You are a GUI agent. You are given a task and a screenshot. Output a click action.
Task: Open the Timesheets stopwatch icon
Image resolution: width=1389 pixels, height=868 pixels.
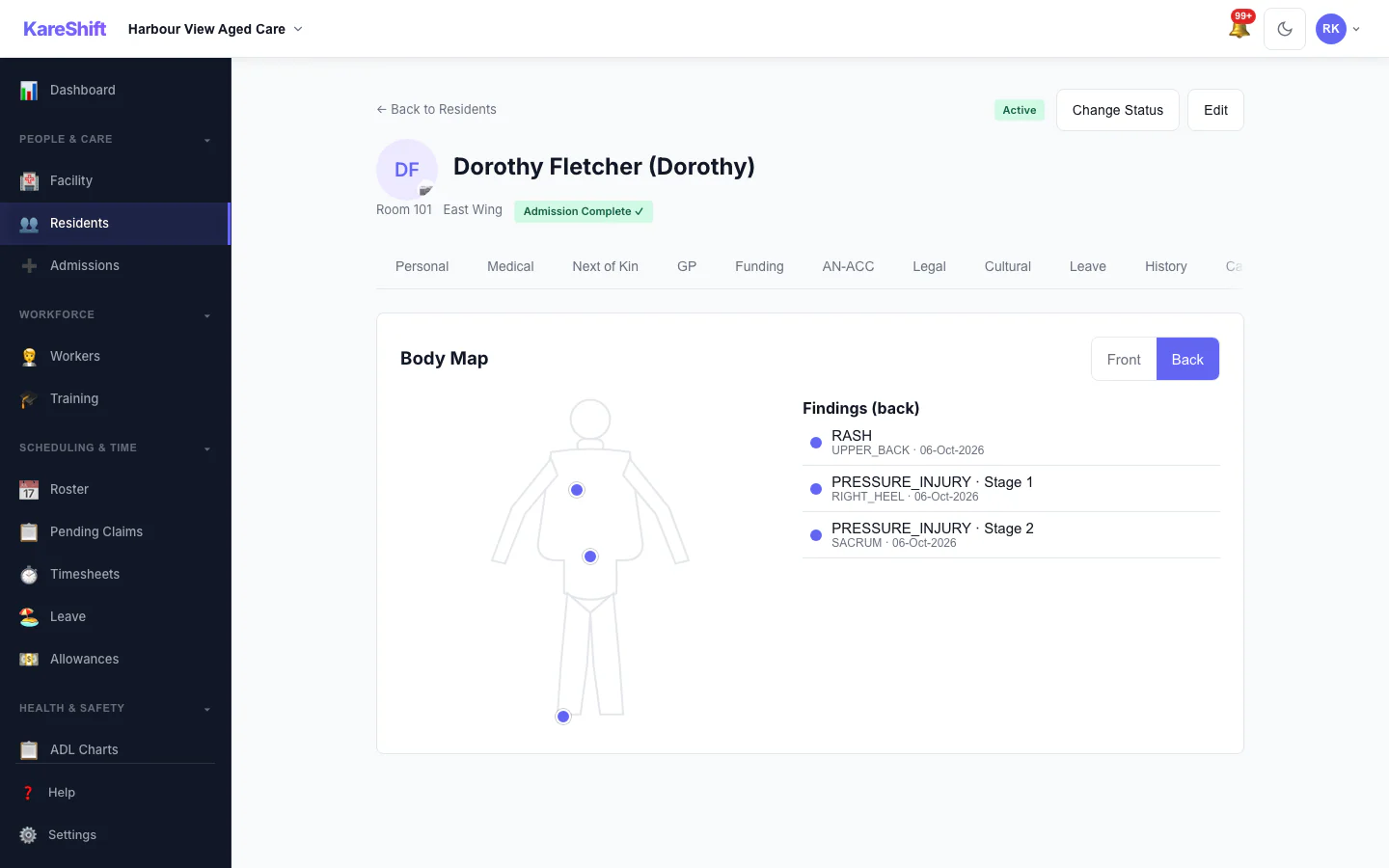tap(29, 574)
